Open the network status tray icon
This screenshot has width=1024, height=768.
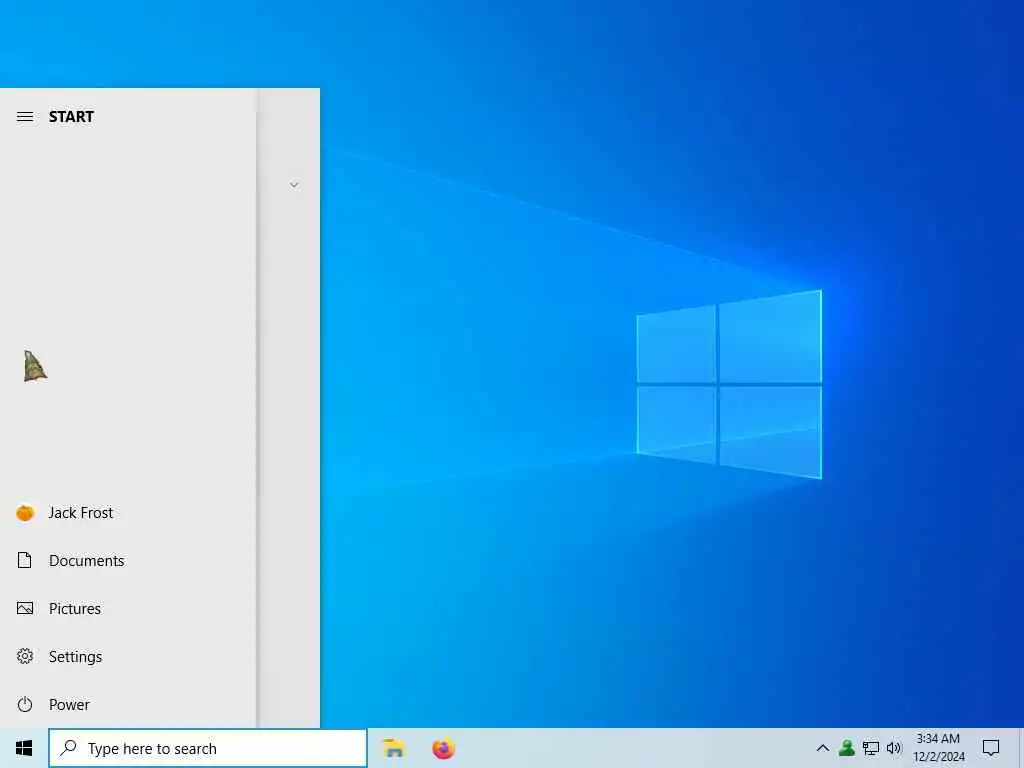pos(871,748)
